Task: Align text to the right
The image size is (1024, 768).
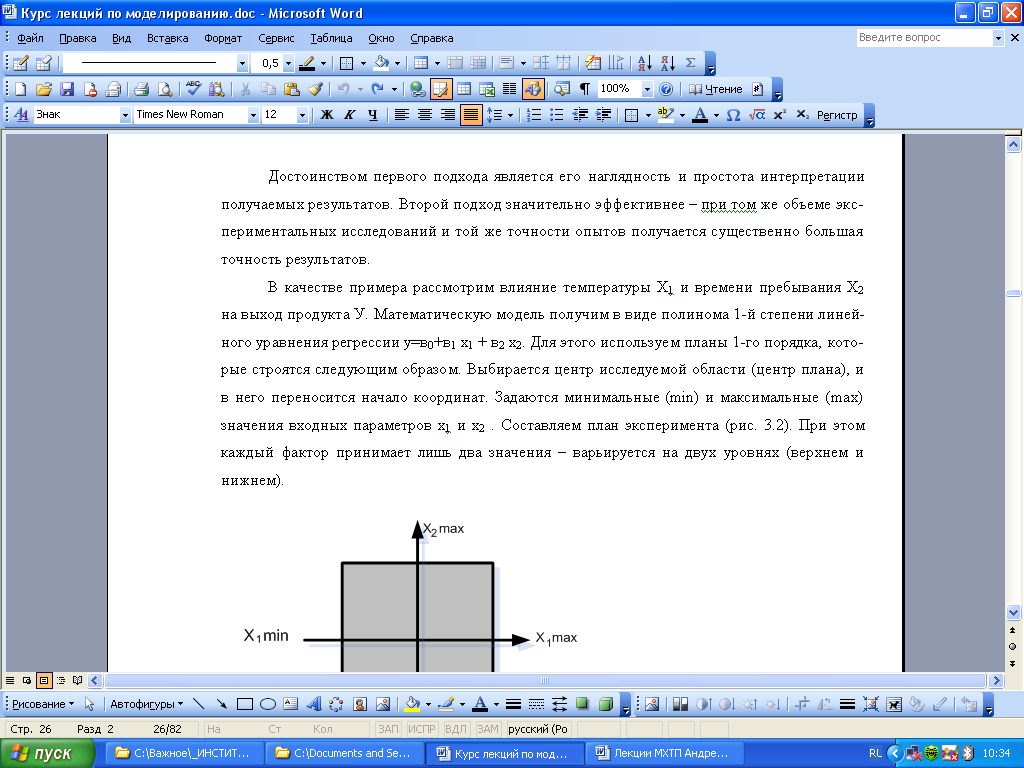Action: pos(447,115)
